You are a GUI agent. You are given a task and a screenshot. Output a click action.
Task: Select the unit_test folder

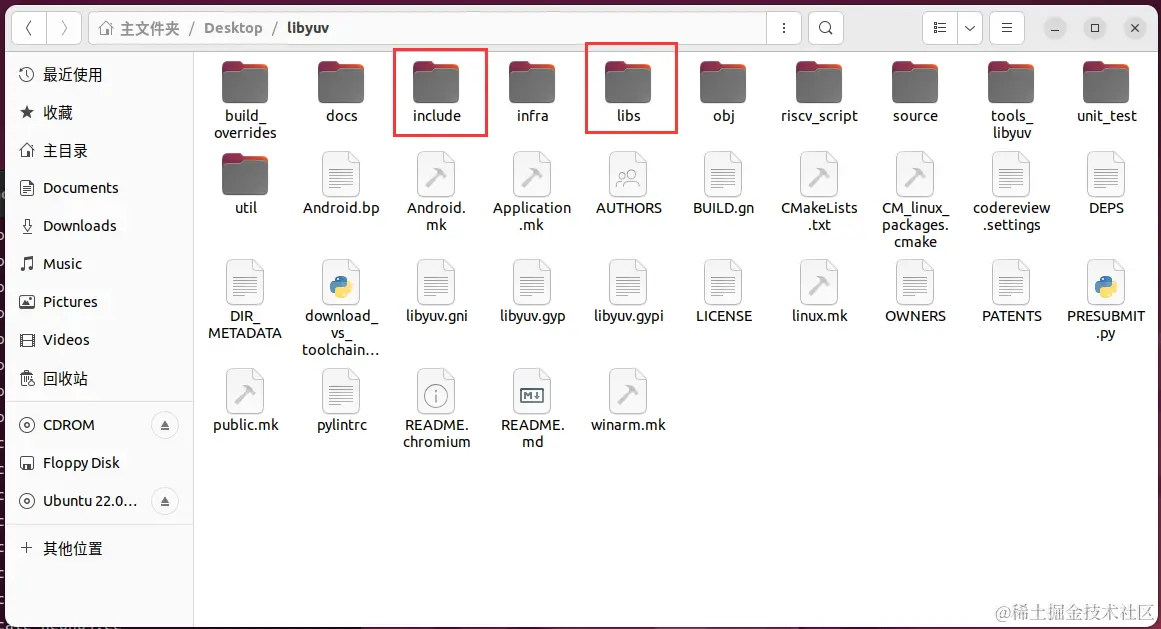(x=1106, y=92)
